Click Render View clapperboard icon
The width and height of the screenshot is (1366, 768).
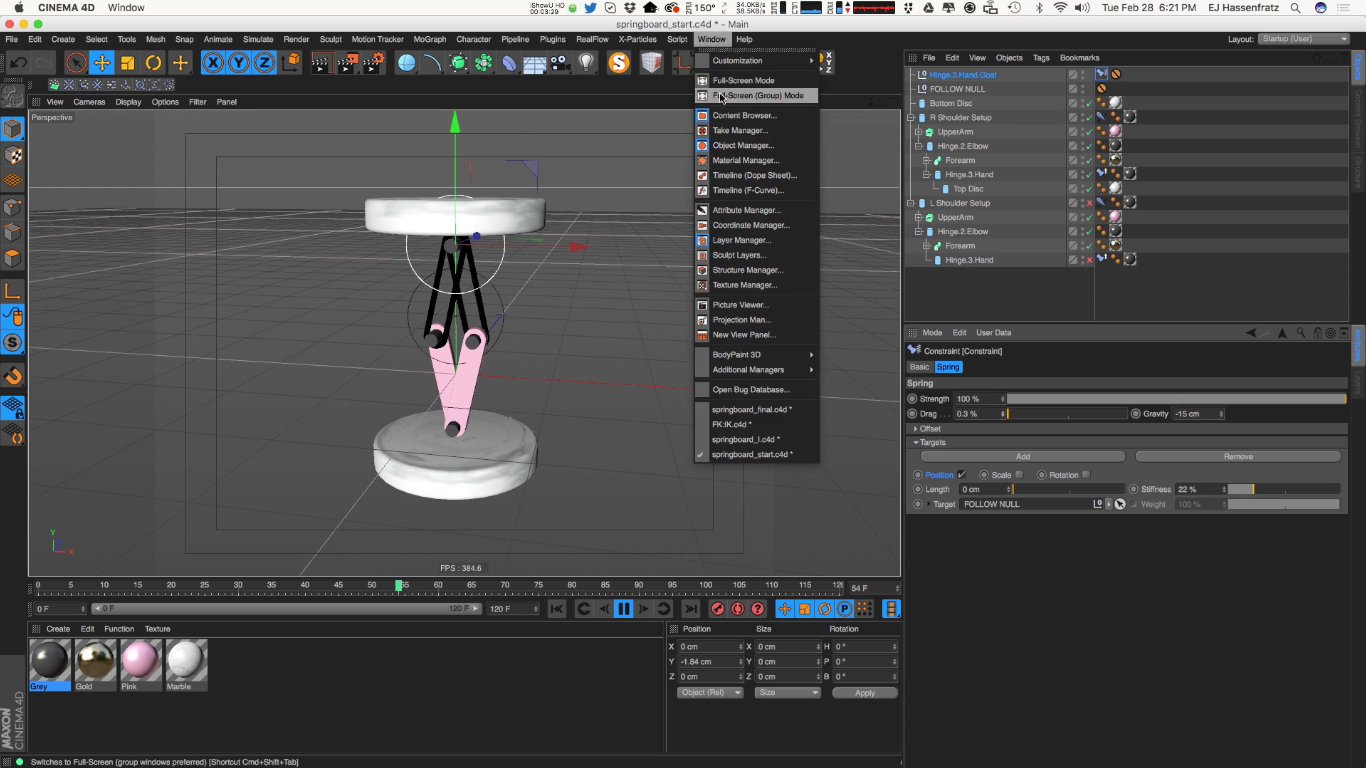(322, 63)
